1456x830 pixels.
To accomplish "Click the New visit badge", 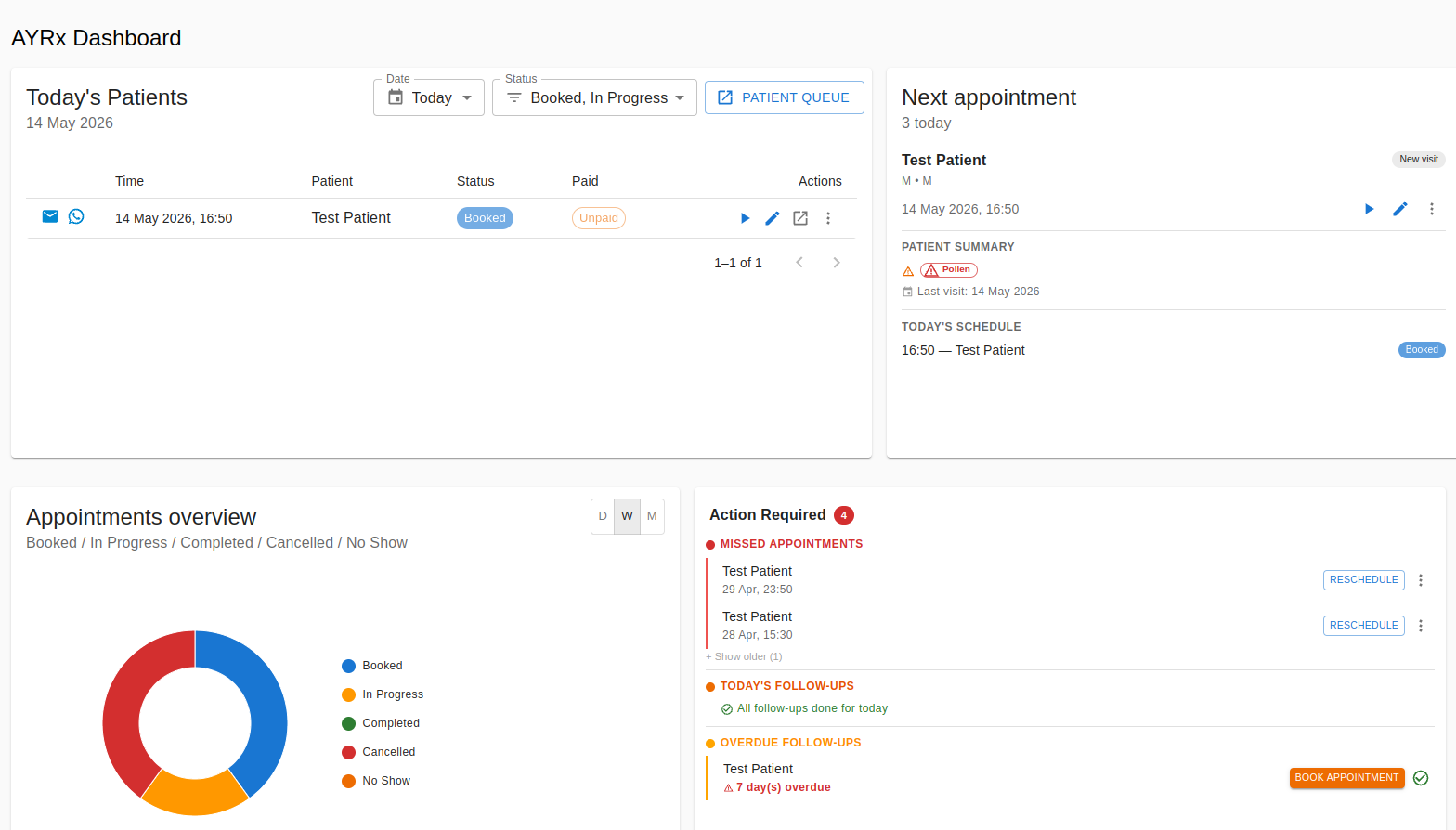I will [1419, 160].
